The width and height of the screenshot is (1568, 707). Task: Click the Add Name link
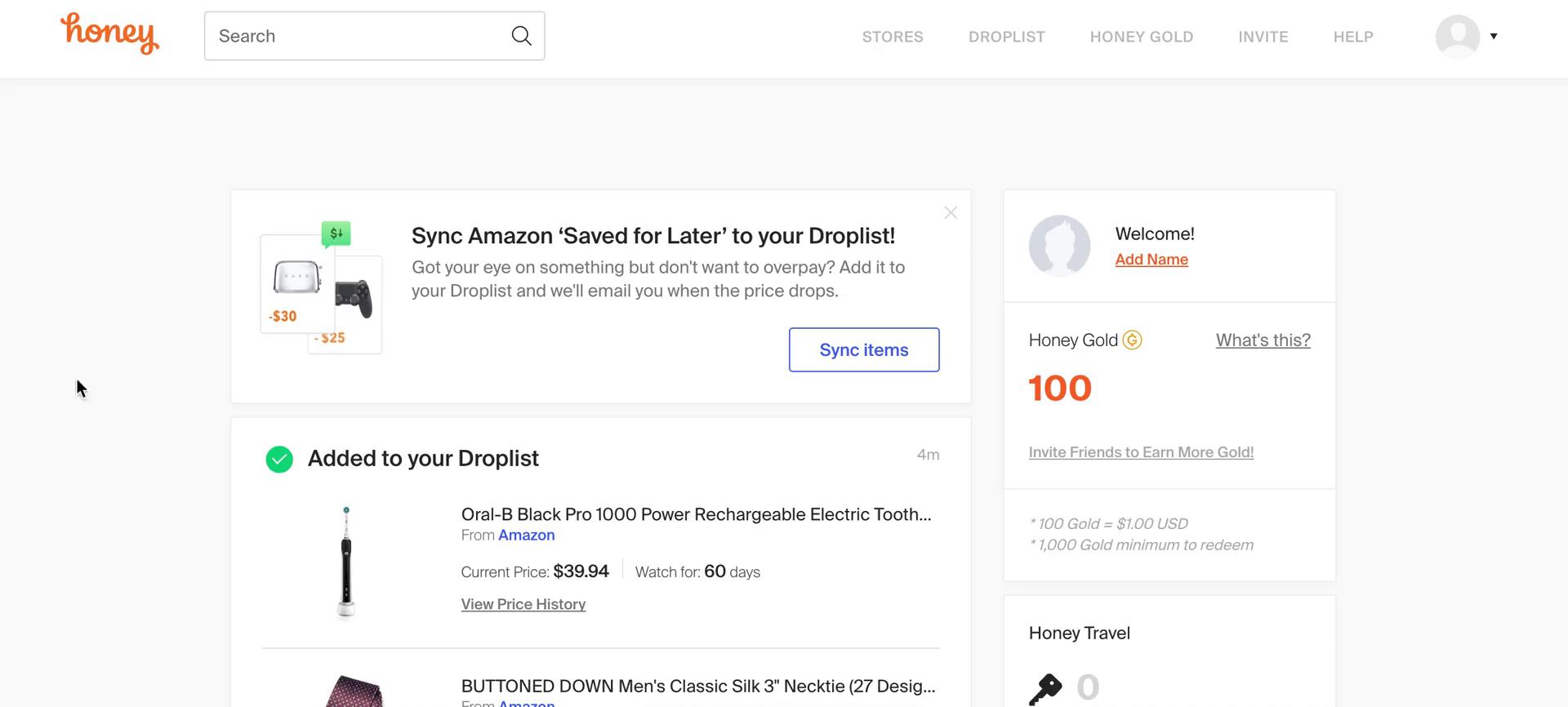[1151, 260]
